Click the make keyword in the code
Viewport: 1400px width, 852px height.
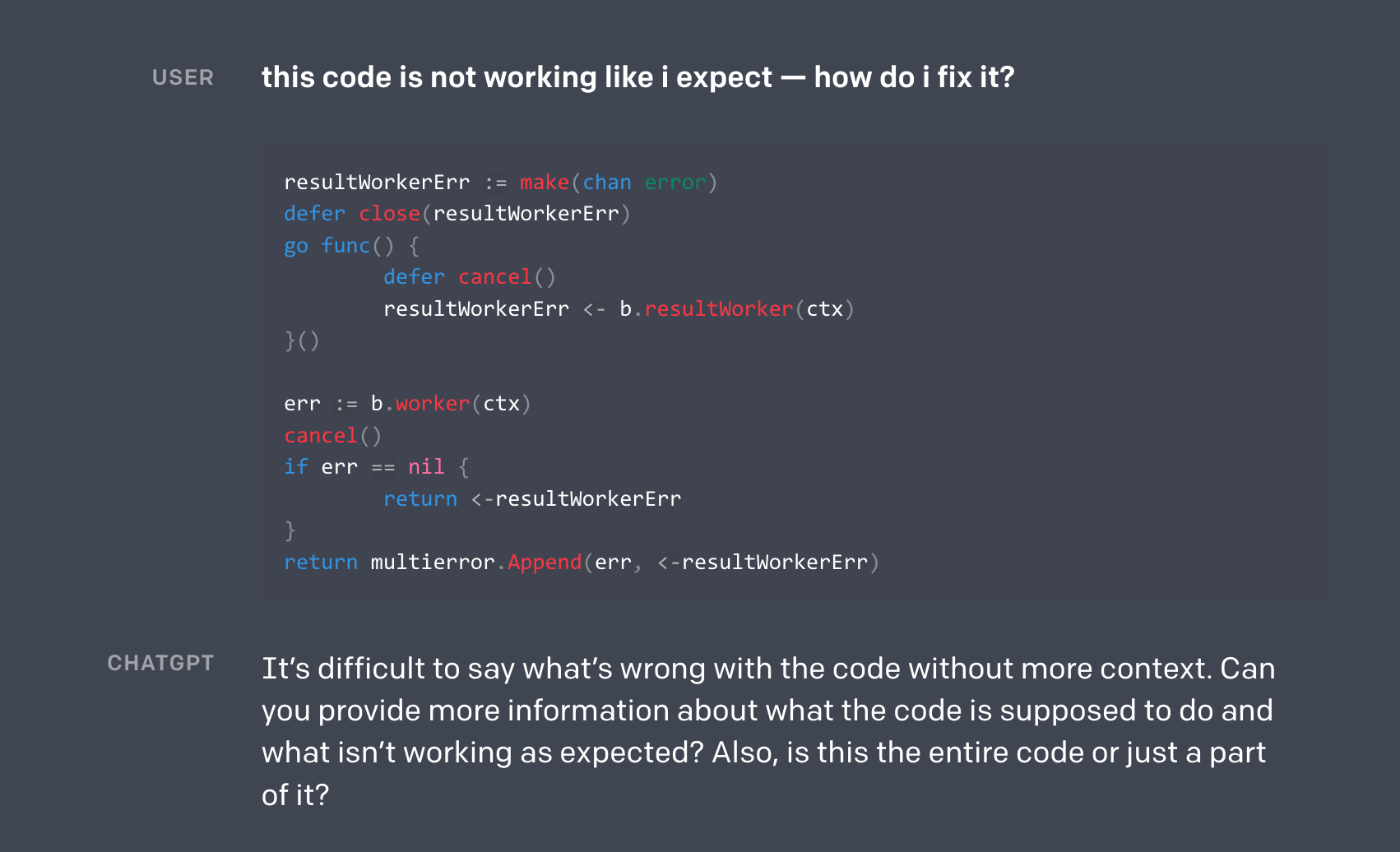(x=544, y=183)
